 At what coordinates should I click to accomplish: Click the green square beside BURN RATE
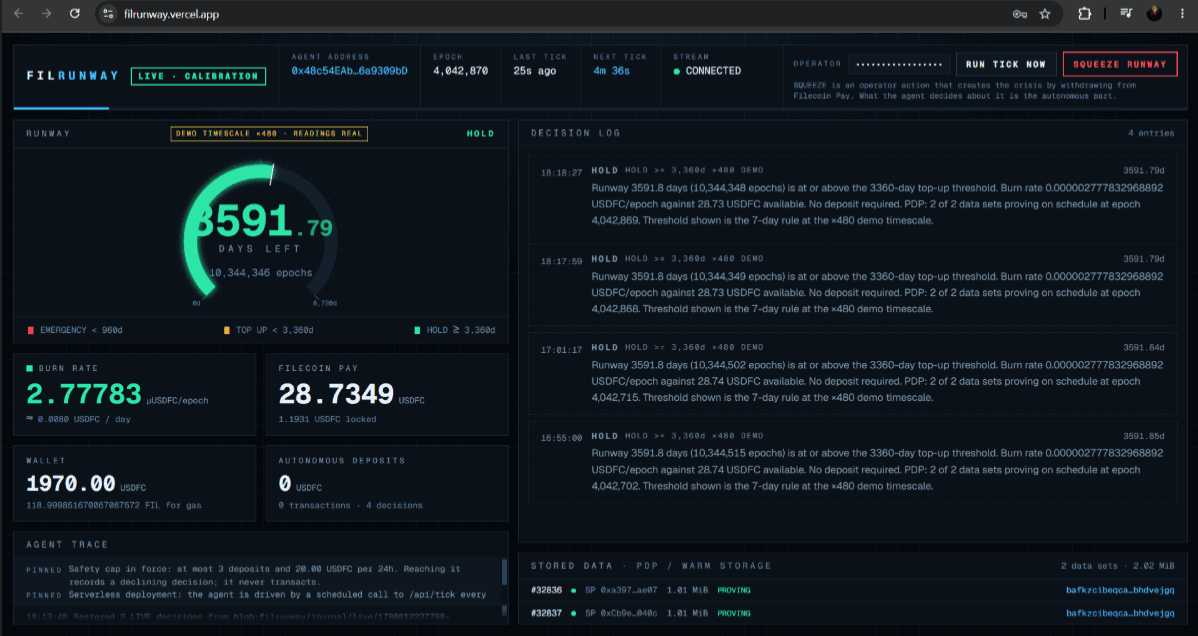tap(30, 368)
